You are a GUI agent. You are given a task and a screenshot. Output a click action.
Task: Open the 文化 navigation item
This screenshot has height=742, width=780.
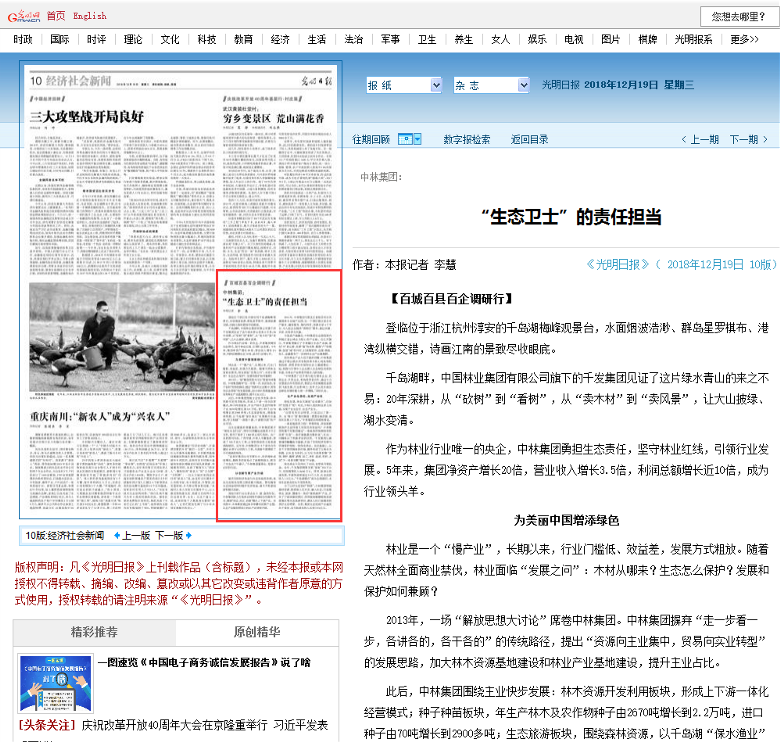coord(170,39)
